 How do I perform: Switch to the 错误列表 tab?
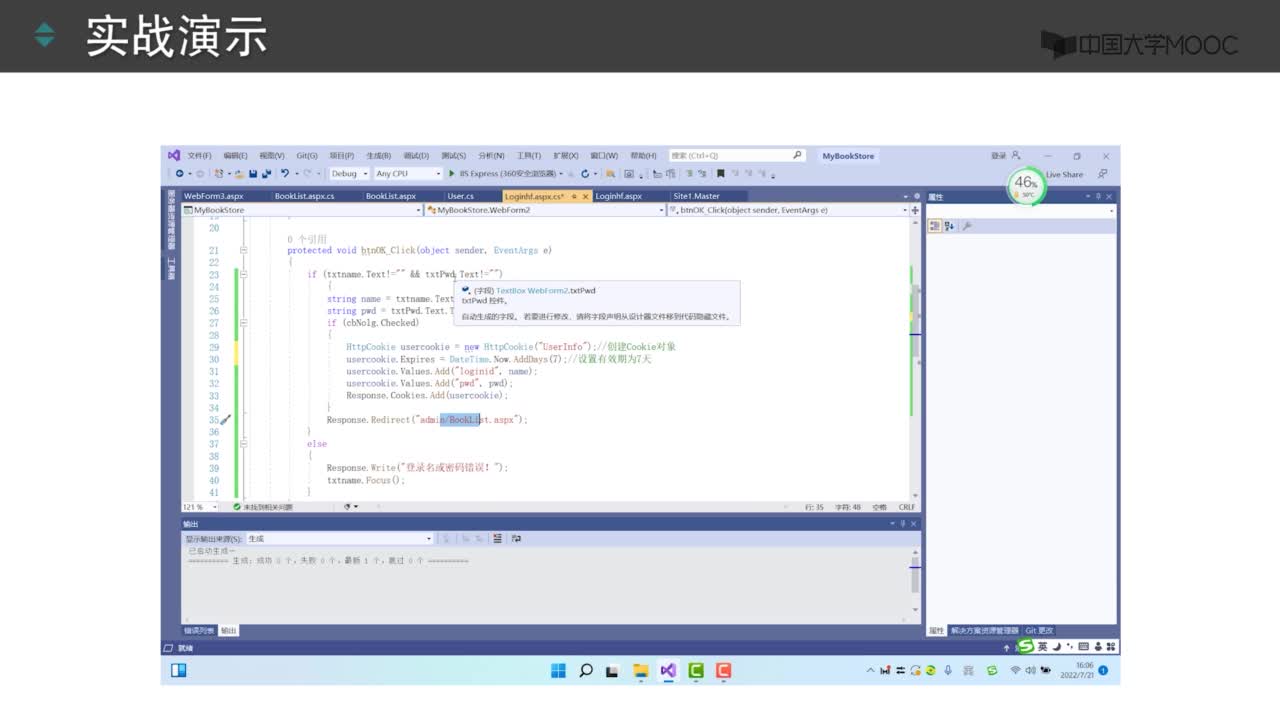(x=198, y=630)
